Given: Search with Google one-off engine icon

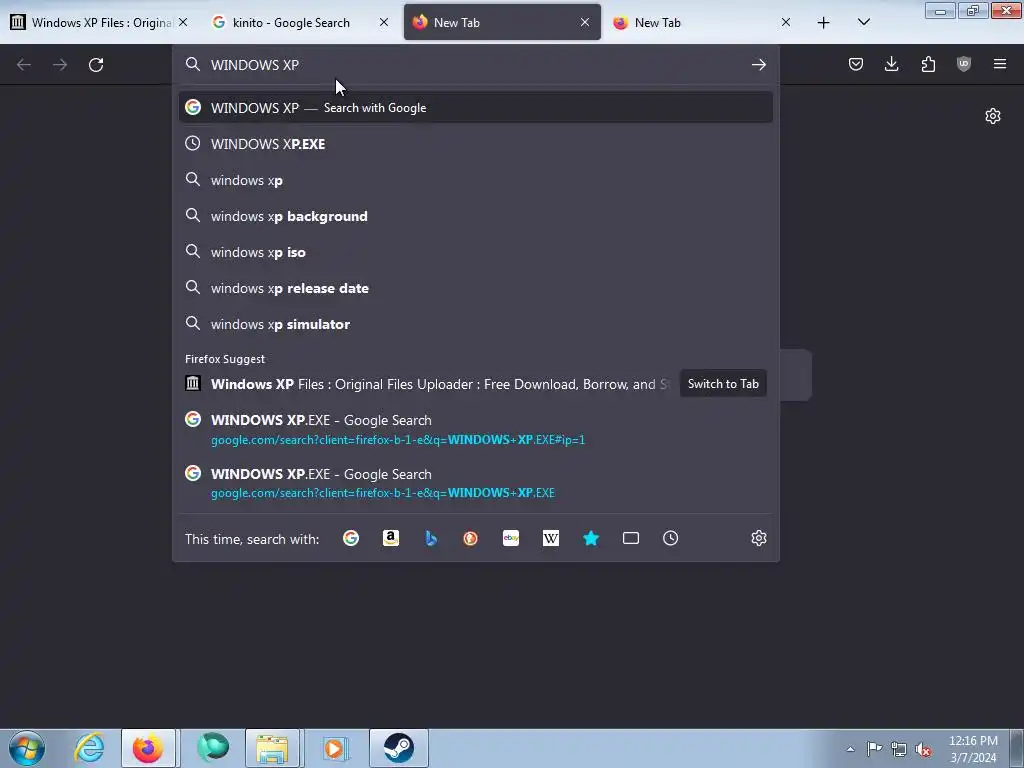Looking at the screenshot, I should click(351, 538).
